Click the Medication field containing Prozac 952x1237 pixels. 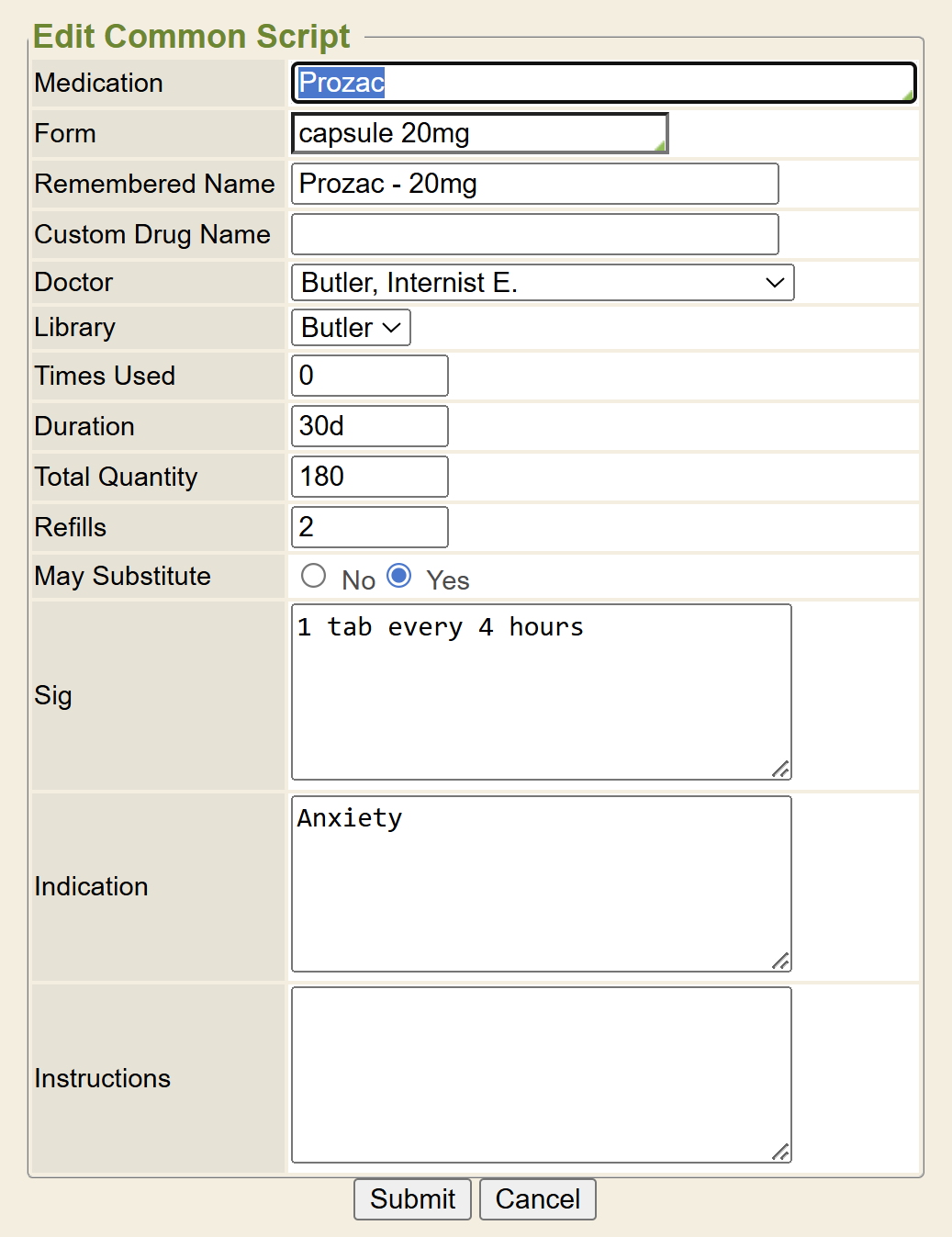pyautogui.click(x=603, y=83)
